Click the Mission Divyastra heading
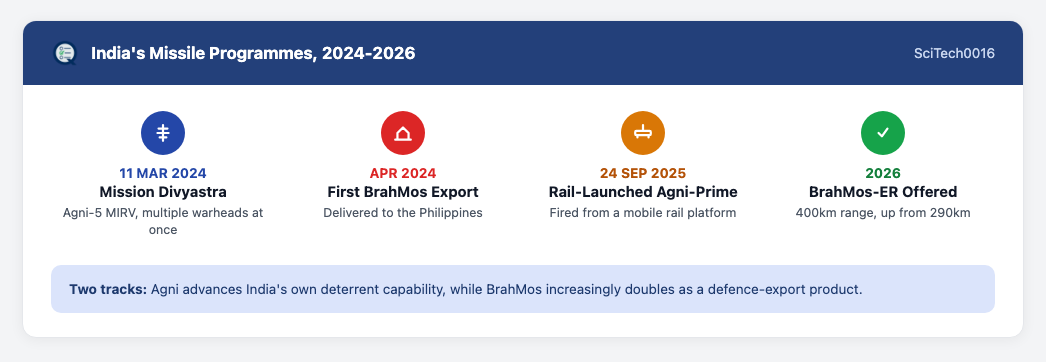1046x362 pixels. coord(163,192)
